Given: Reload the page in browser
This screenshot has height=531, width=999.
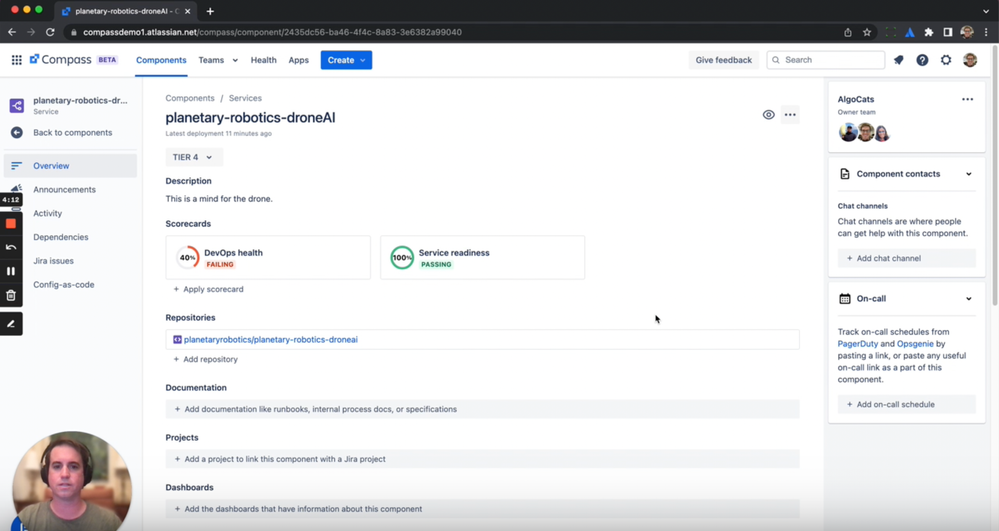Looking at the screenshot, I should [x=50, y=32].
